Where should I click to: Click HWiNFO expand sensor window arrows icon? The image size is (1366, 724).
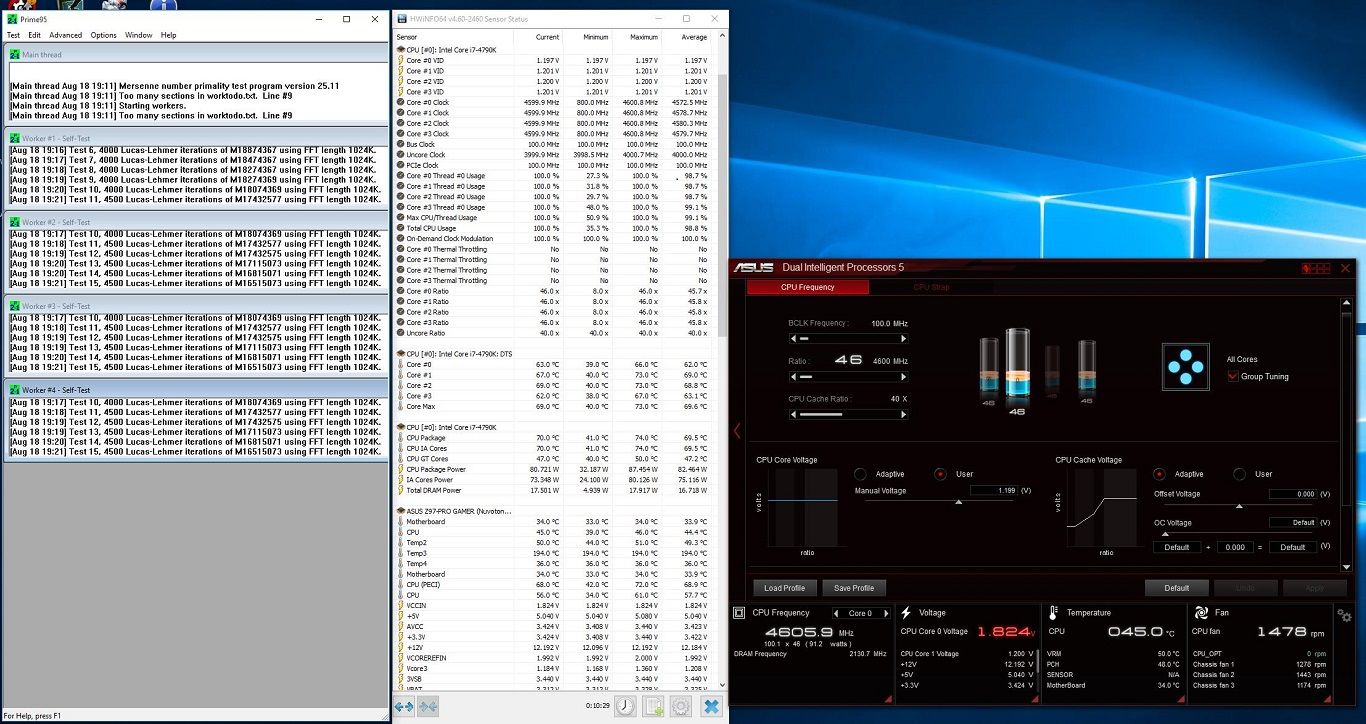(x=404, y=706)
